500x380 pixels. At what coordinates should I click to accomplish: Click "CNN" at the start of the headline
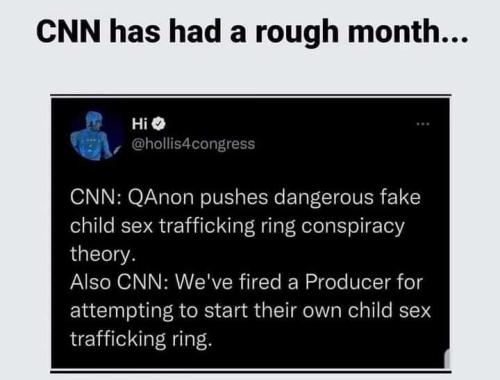click(x=68, y=31)
